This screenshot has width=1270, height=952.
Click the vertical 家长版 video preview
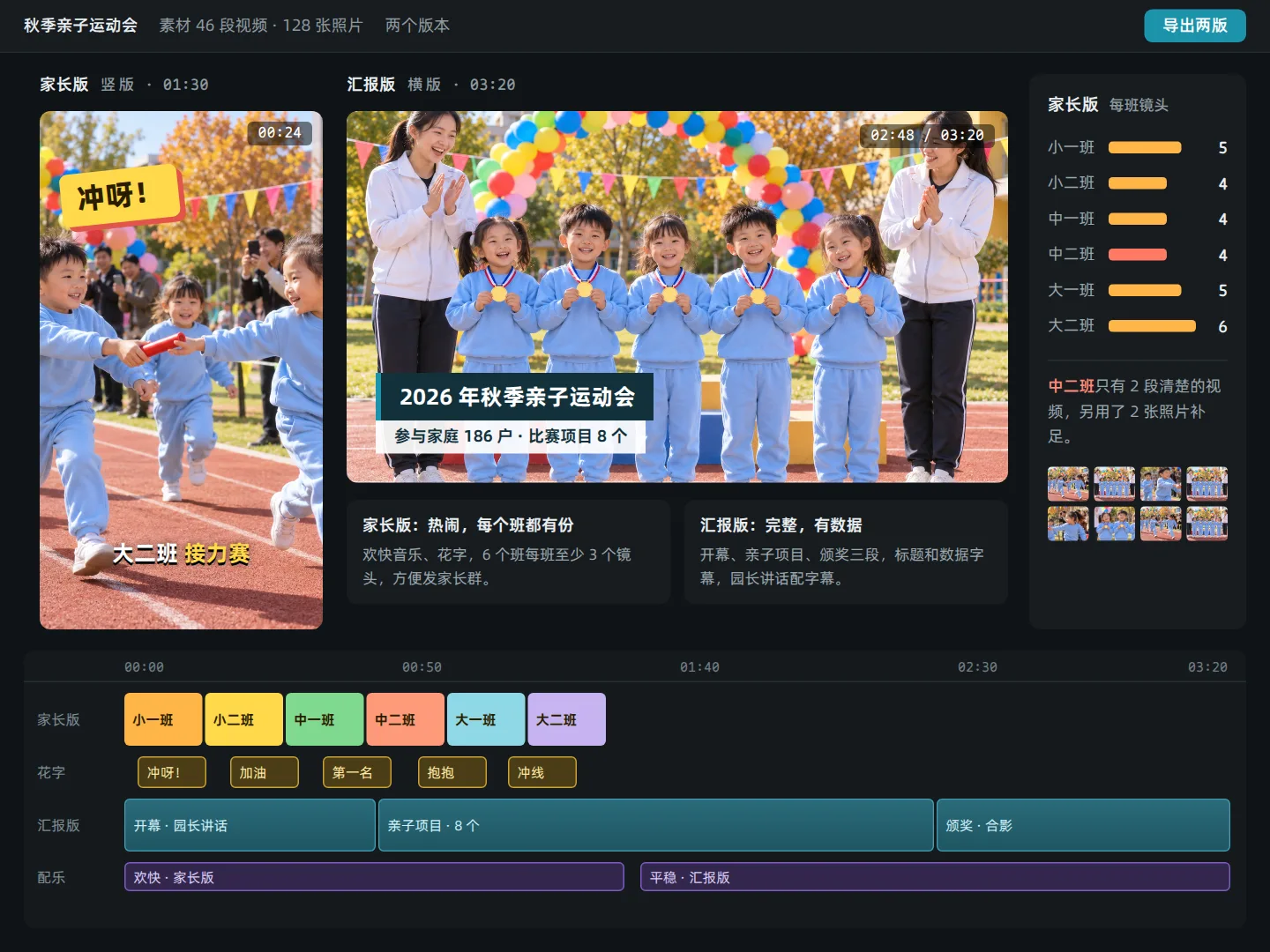point(181,370)
